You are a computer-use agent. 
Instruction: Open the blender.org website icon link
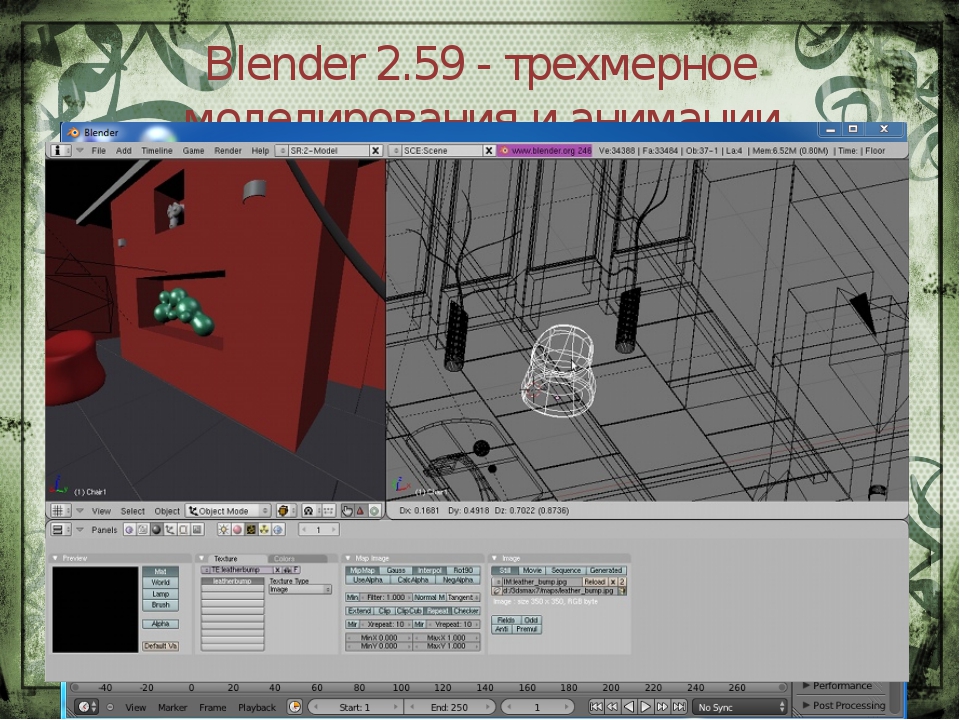(x=504, y=150)
